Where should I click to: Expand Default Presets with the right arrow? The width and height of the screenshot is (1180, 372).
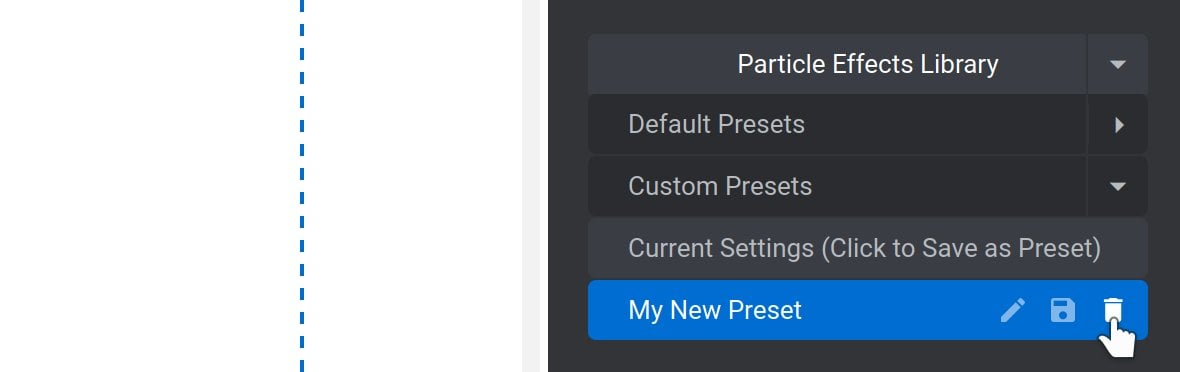point(1118,125)
